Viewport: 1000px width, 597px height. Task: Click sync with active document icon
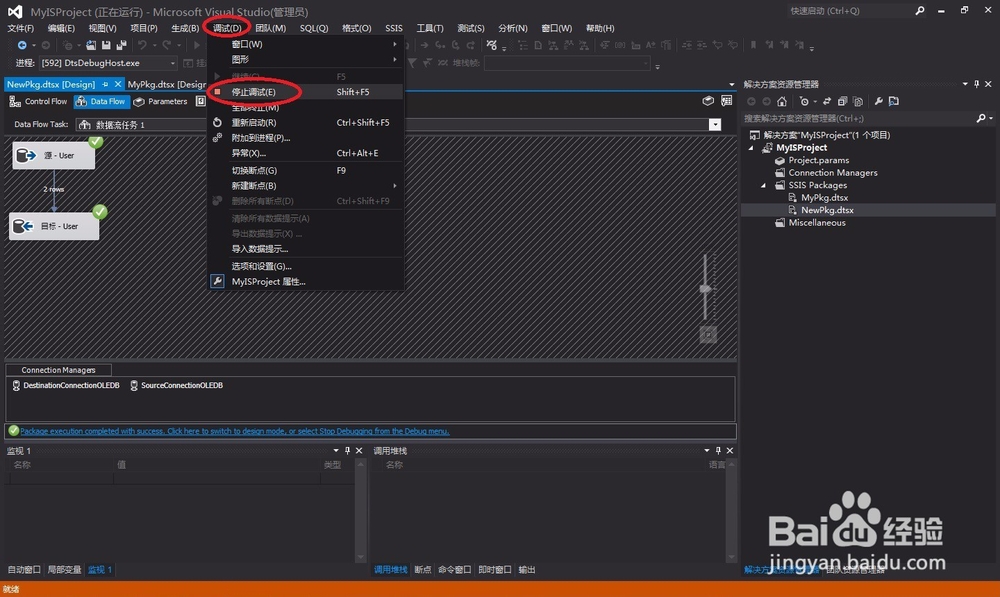(827, 101)
